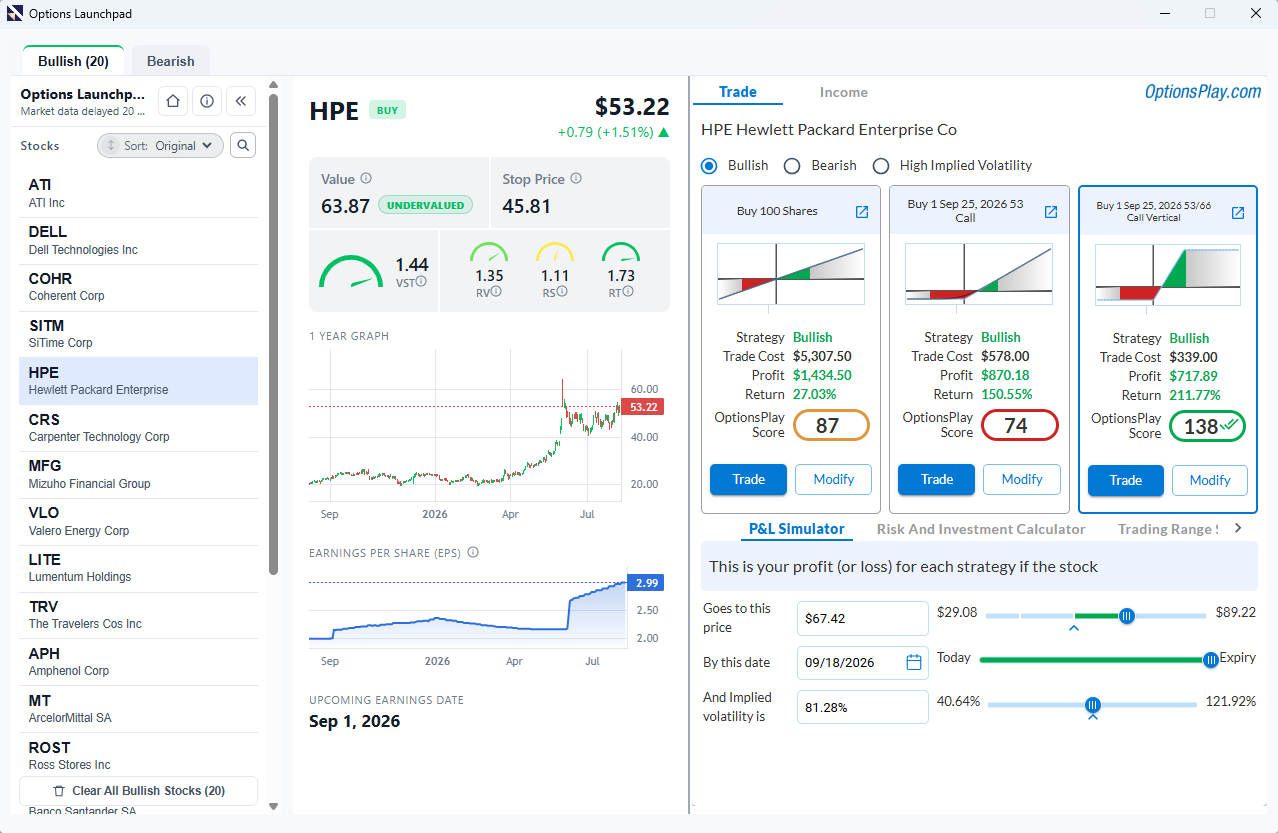Click the RT gauge graphic

621,253
